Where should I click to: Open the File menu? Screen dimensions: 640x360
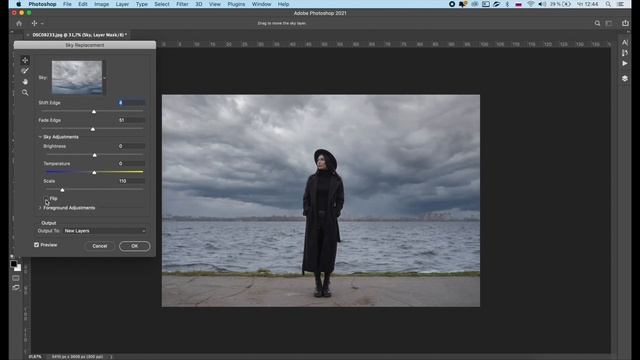point(67,4)
